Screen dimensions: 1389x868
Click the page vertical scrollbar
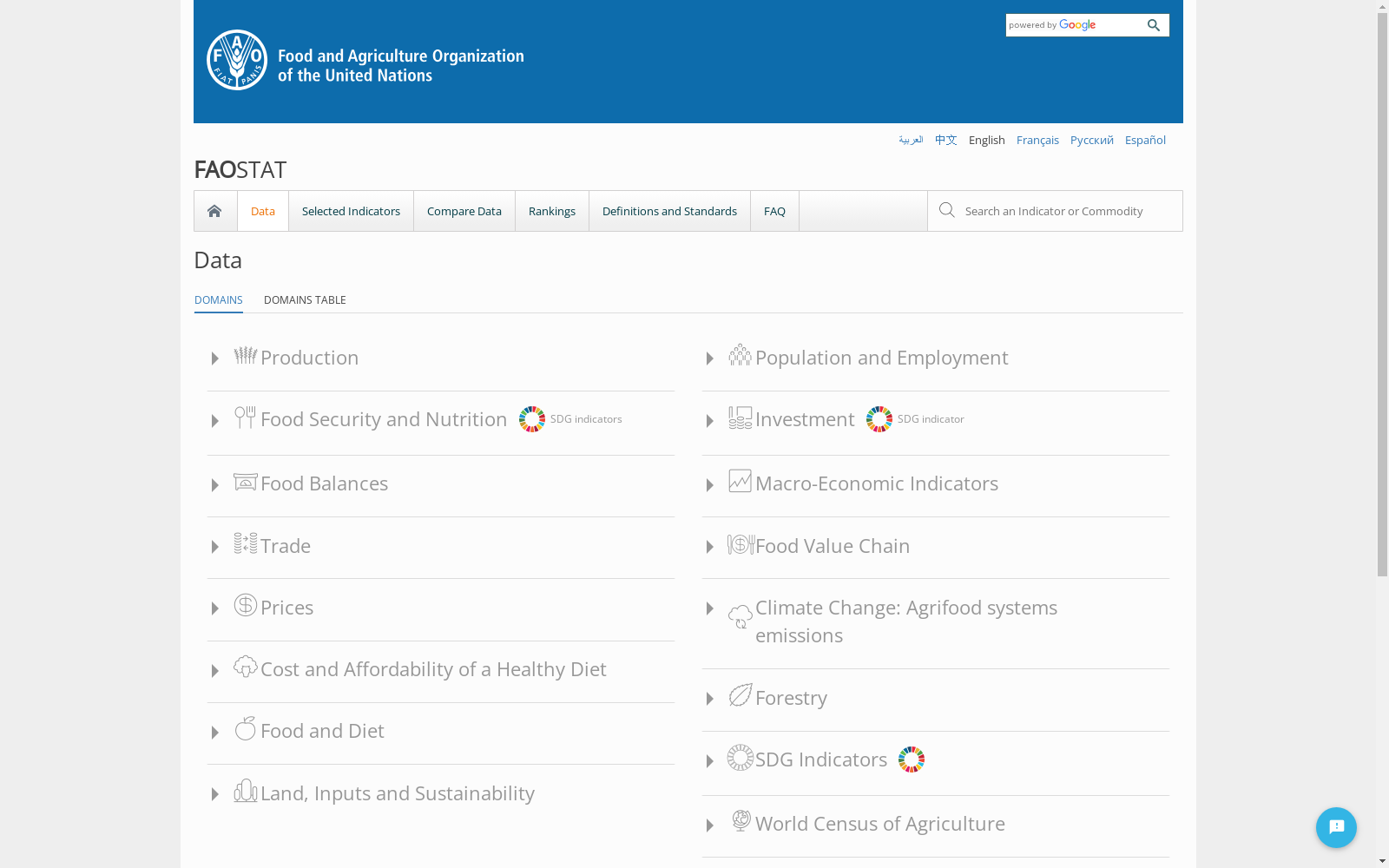pyautogui.click(x=1382, y=295)
